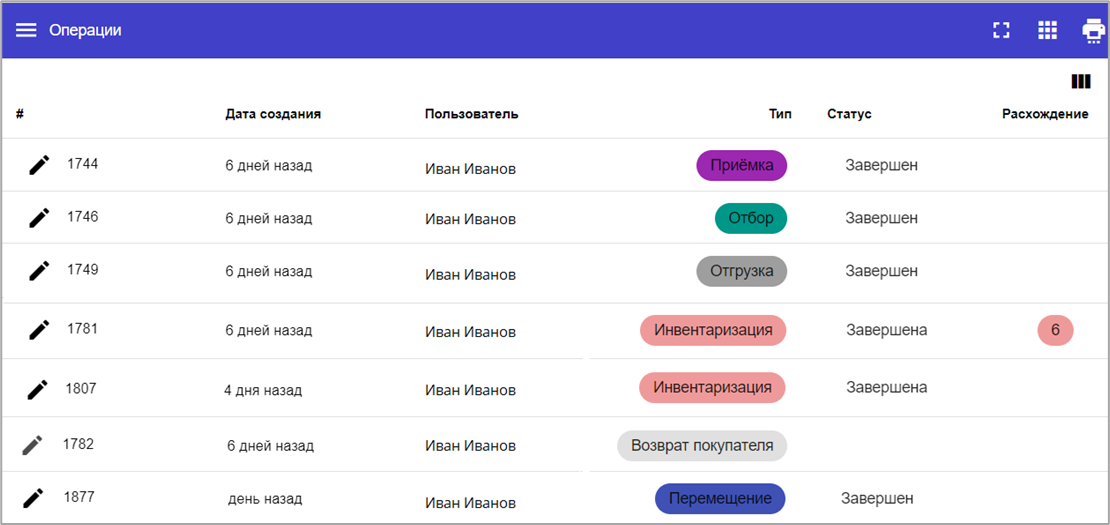The height and width of the screenshot is (525, 1110).
Task: Click the Расхождение column header
Action: tap(1045, 114)
